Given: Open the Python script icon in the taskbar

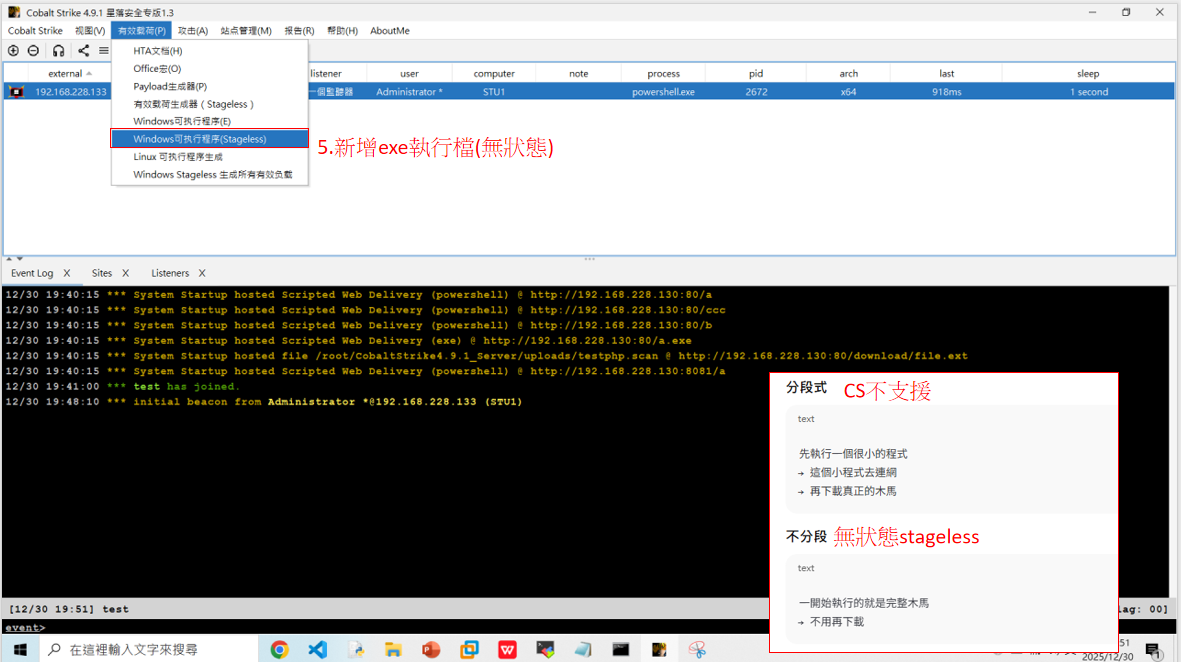Looking at the screenshot, I should 356,649.
